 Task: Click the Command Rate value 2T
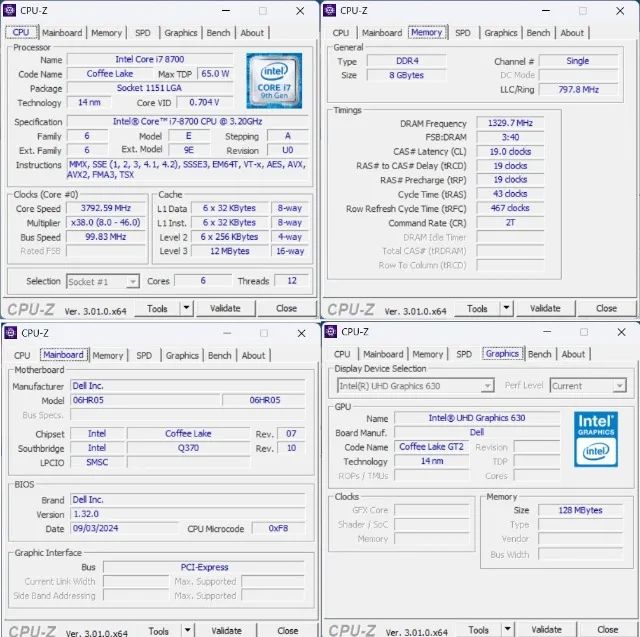[510, 223]
